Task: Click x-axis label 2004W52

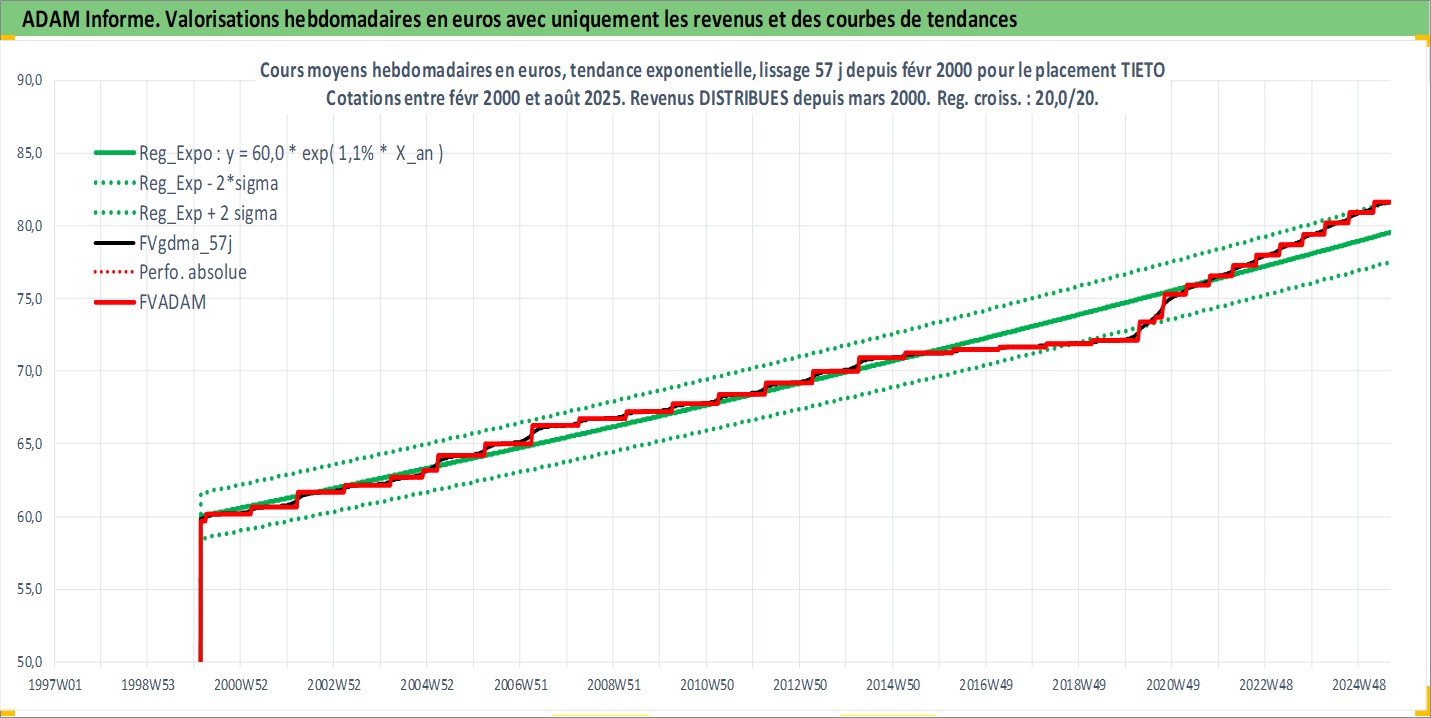Action: (426, 685)
